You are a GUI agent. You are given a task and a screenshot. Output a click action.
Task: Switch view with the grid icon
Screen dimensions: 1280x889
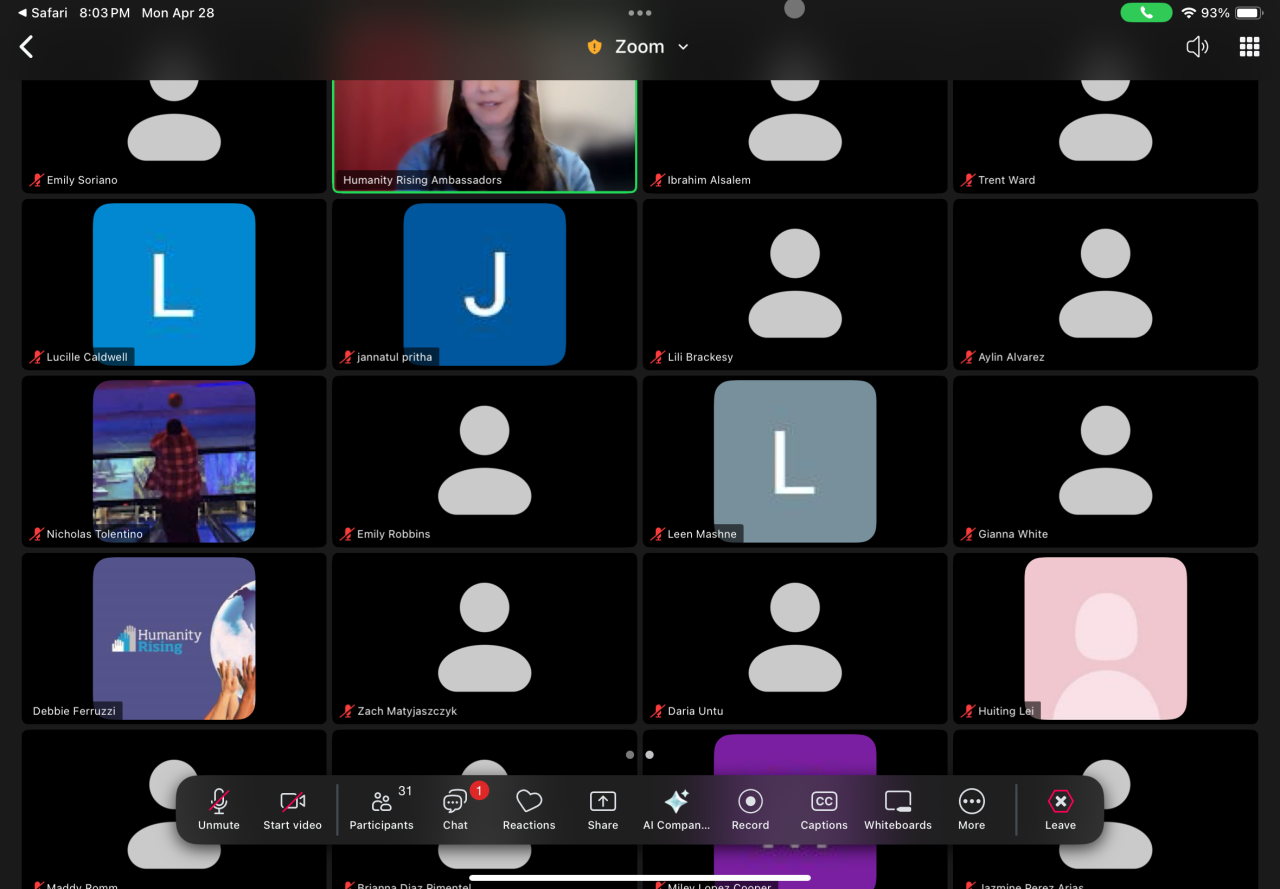tap(1249, 47)
